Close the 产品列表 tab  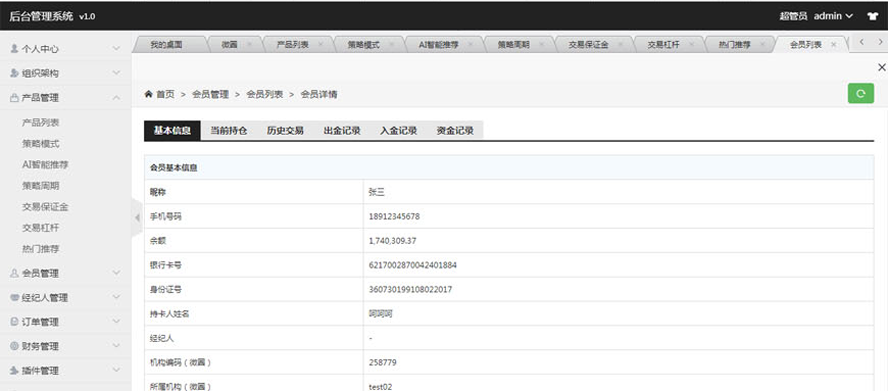[x=321, y=45]
